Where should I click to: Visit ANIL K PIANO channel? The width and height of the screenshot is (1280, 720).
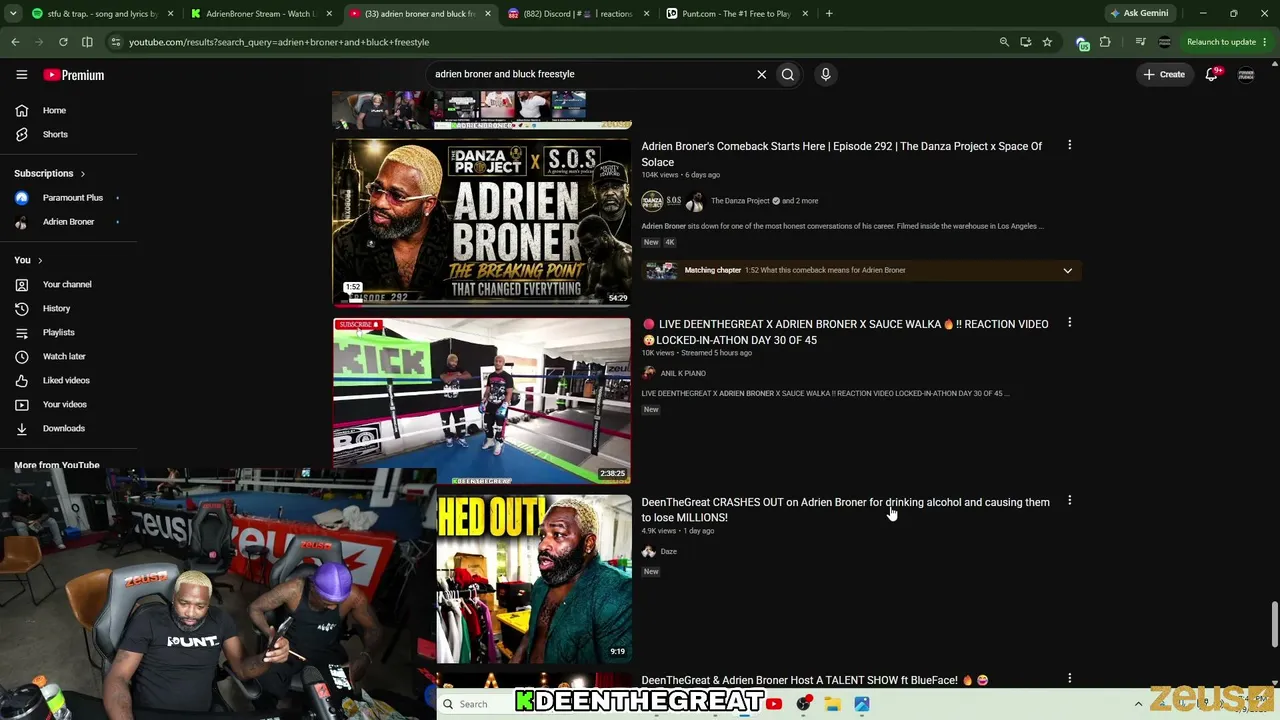[x=683, y=373]
